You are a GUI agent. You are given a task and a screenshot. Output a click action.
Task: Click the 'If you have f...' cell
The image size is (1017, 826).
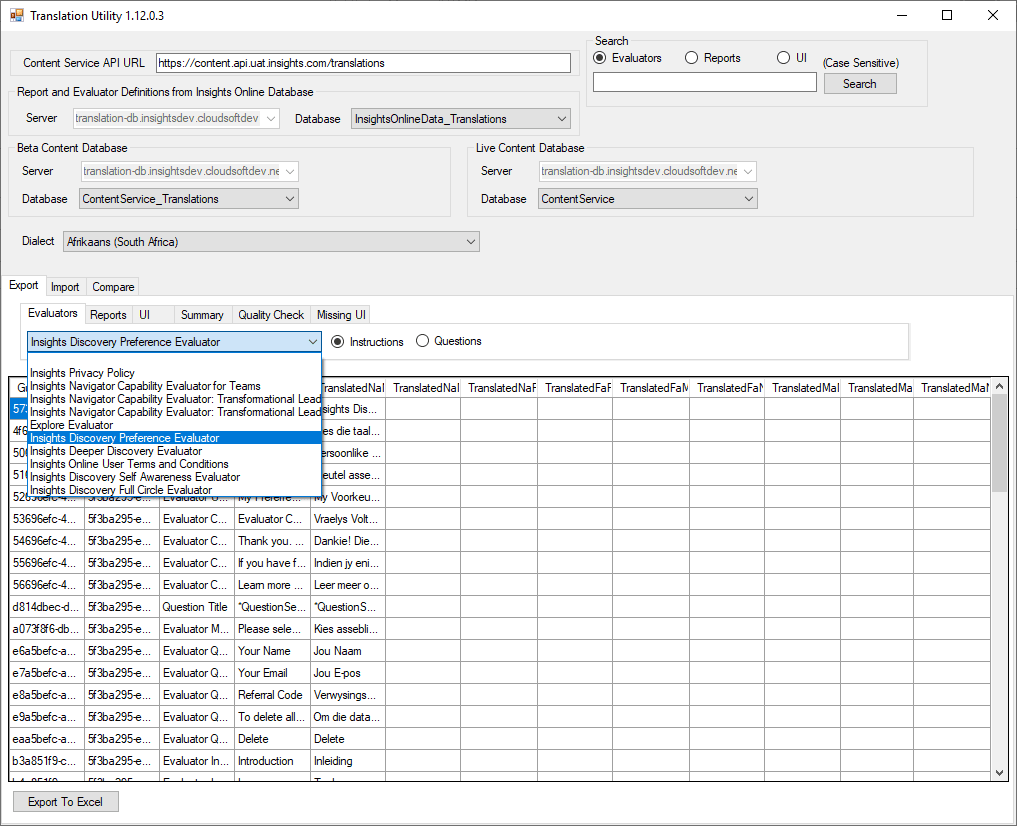pyautogui.click(x=272, y=563)
